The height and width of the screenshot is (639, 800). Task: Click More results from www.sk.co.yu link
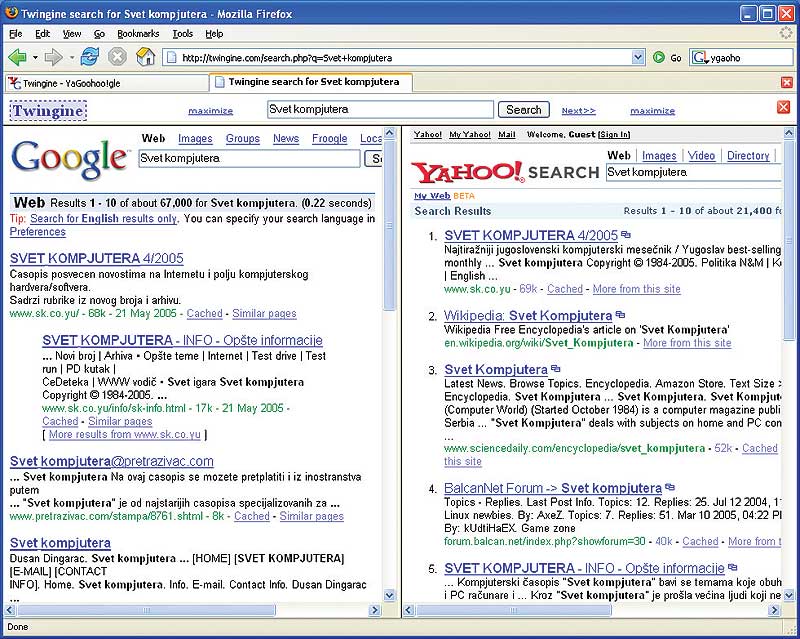124,434
